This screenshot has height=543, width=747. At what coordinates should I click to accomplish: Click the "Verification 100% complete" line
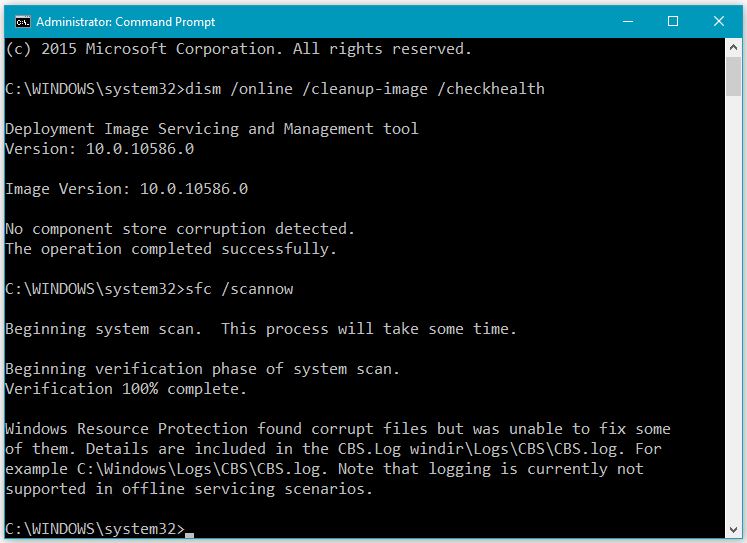click(126, 389)
